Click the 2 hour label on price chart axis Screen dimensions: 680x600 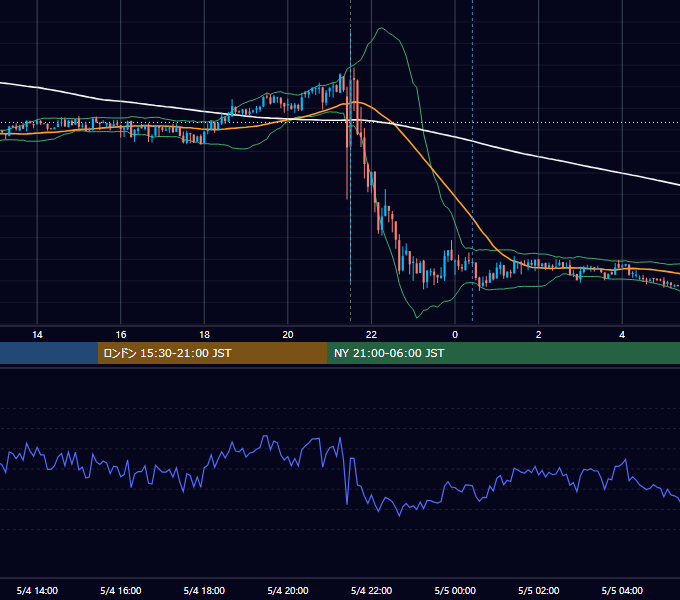pyautogui.click(x=539, y=335)
